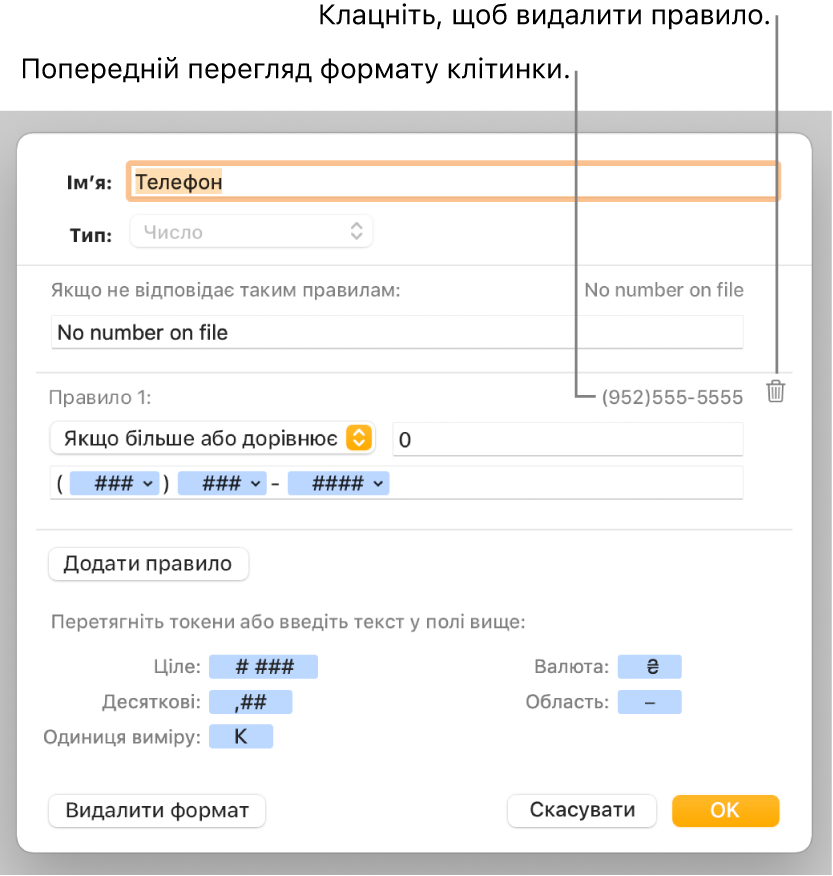Select the Десяткові token ,##

pos(250,702)
